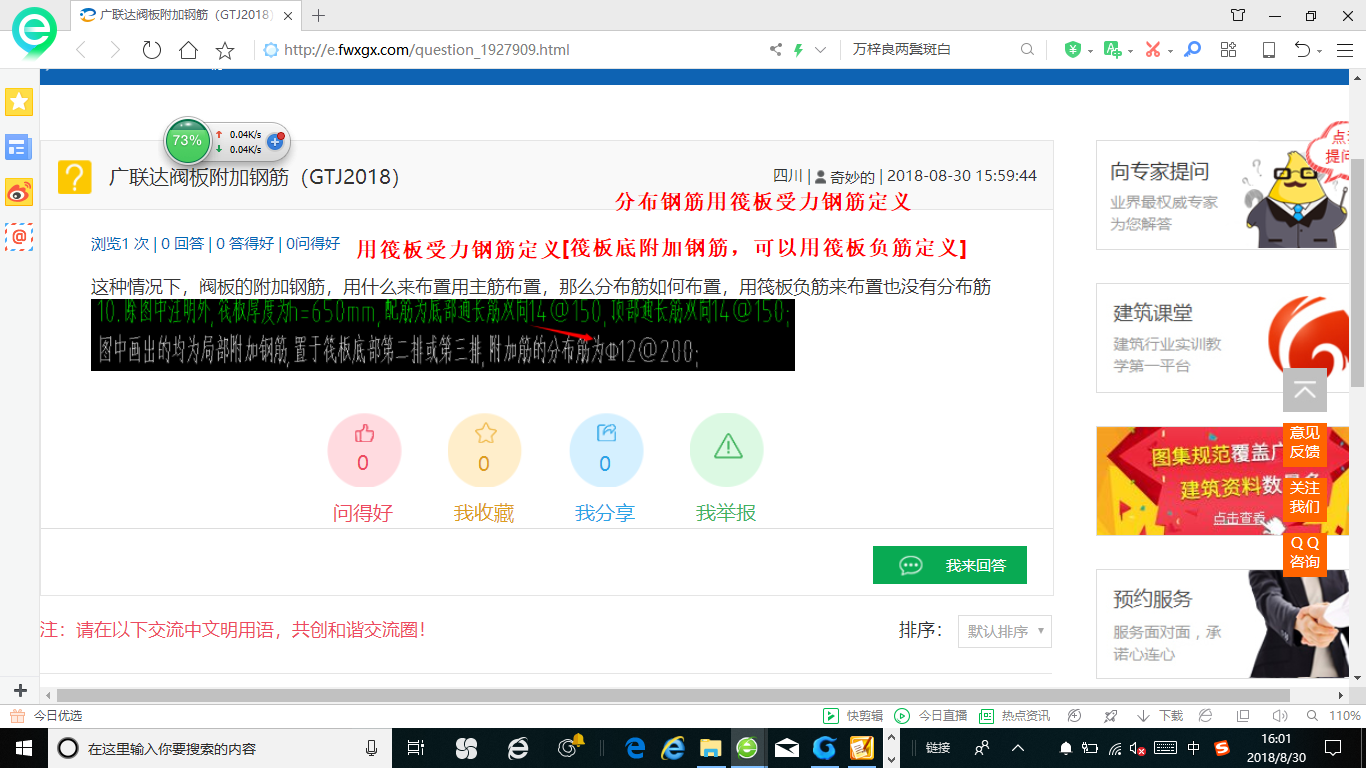Select the 广联达阀板附加钢筋 tab
The height and width of the screenshot is (768, 1366).
tap(187, 15)
